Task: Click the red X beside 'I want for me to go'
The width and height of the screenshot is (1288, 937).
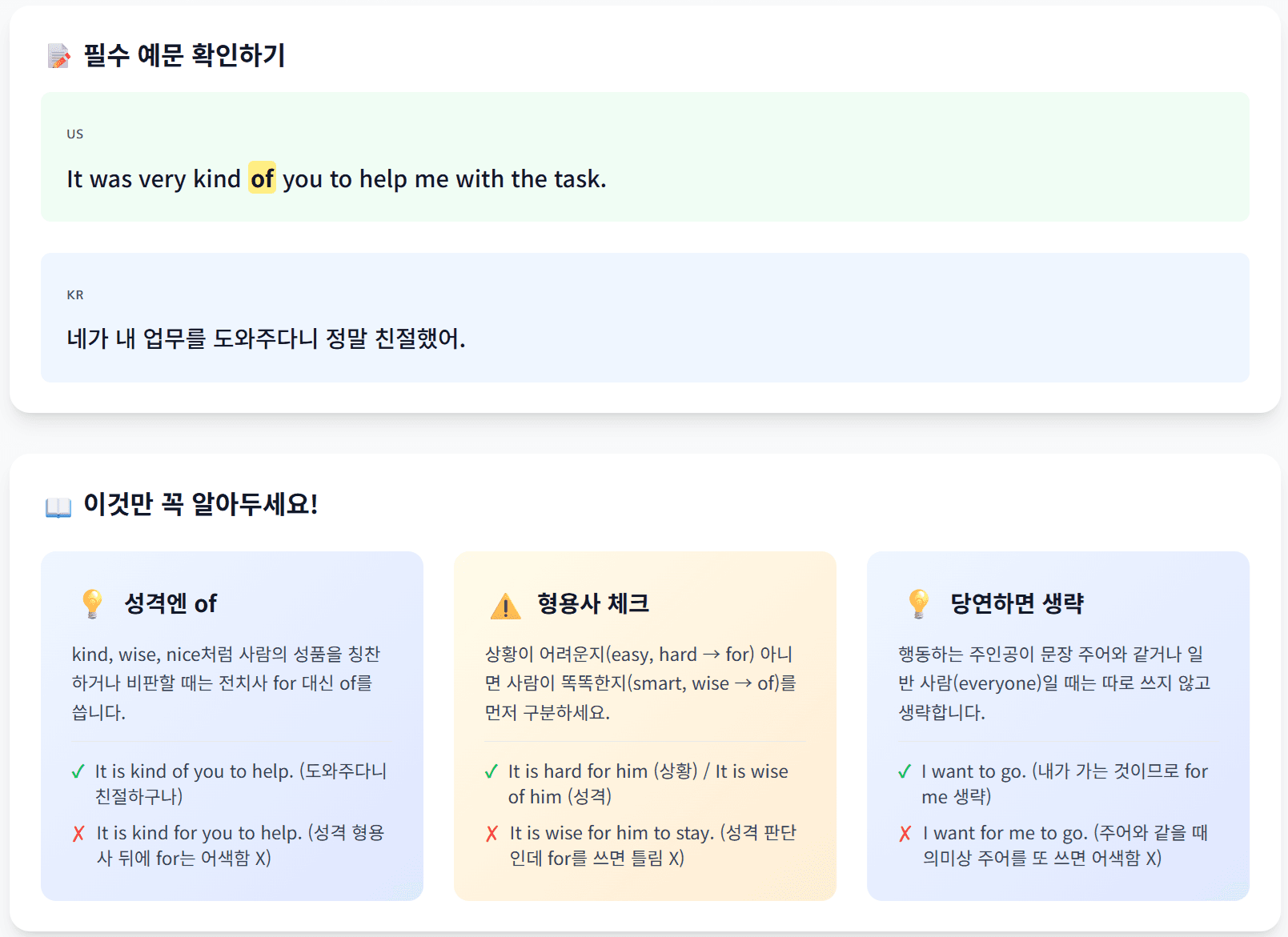Action: pos(905,833)
